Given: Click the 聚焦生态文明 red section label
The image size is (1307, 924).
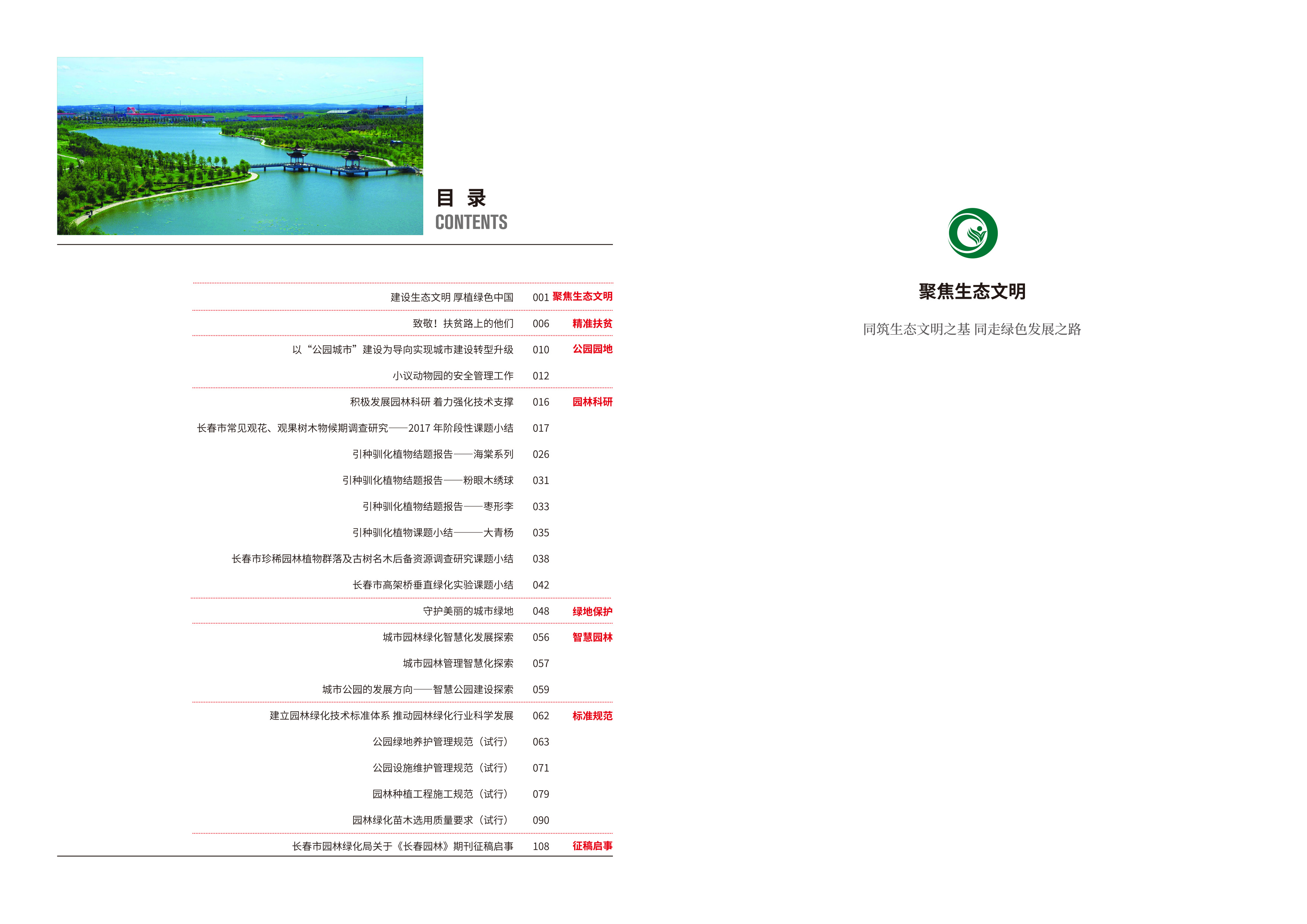Looking at the screenshot, I should pyautogui.click(x=582, y=296).
